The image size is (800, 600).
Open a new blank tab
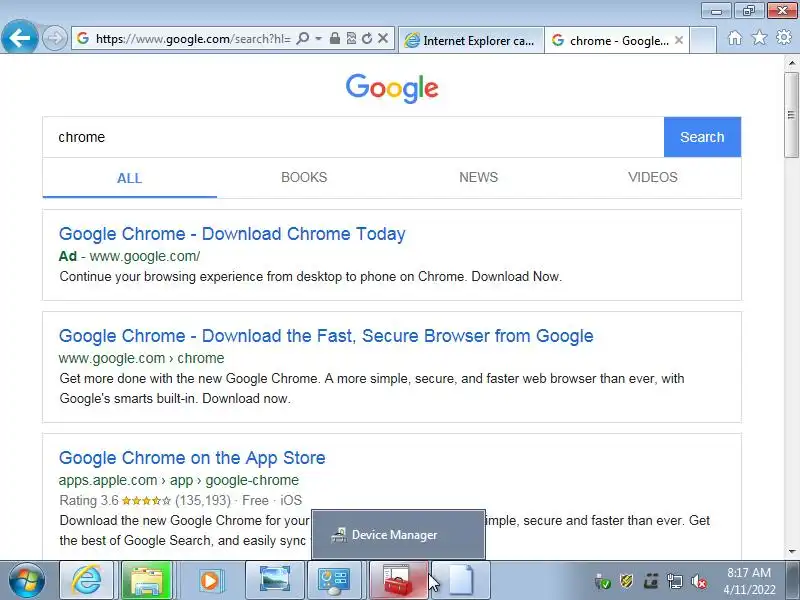click(703, 40)
